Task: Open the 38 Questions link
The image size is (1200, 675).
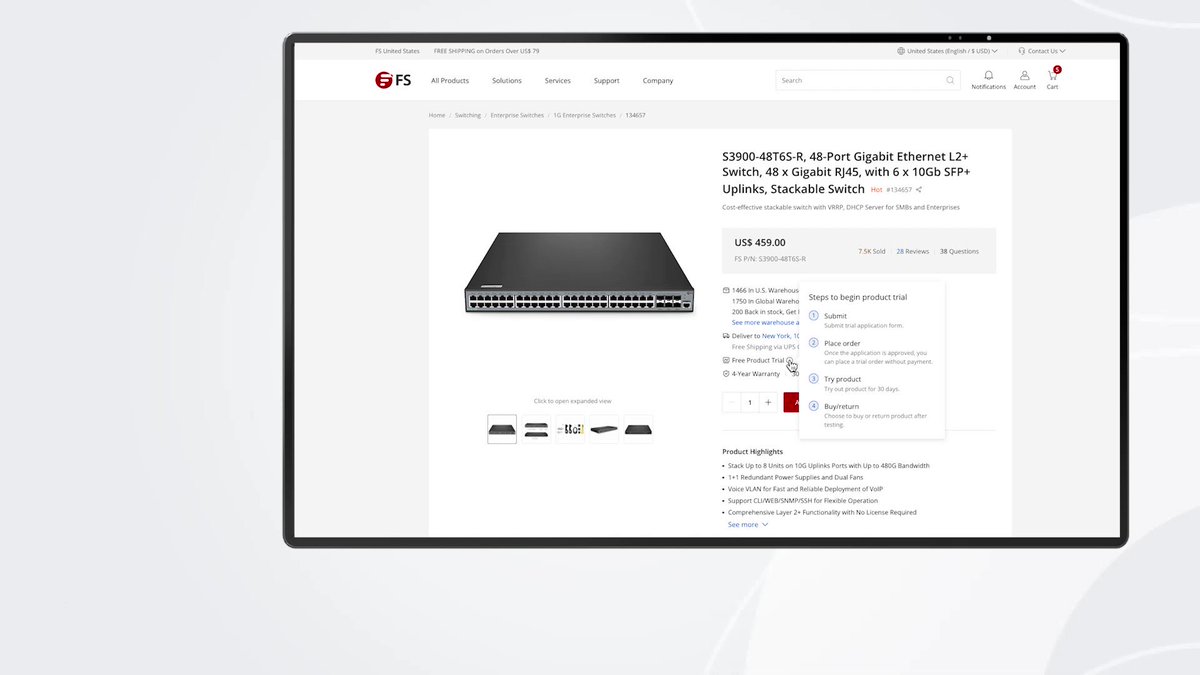Action: [x=959, y=251]
